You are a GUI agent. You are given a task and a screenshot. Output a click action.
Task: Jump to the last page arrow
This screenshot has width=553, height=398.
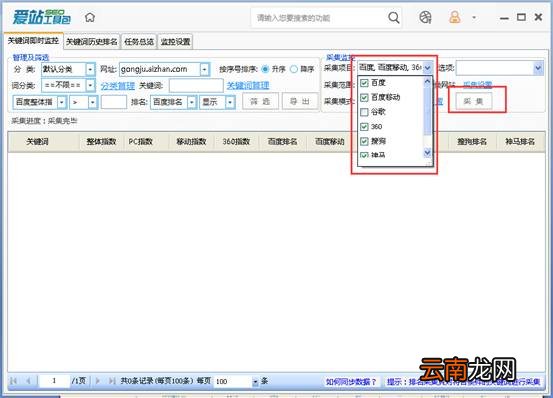[x=112, y=381]
